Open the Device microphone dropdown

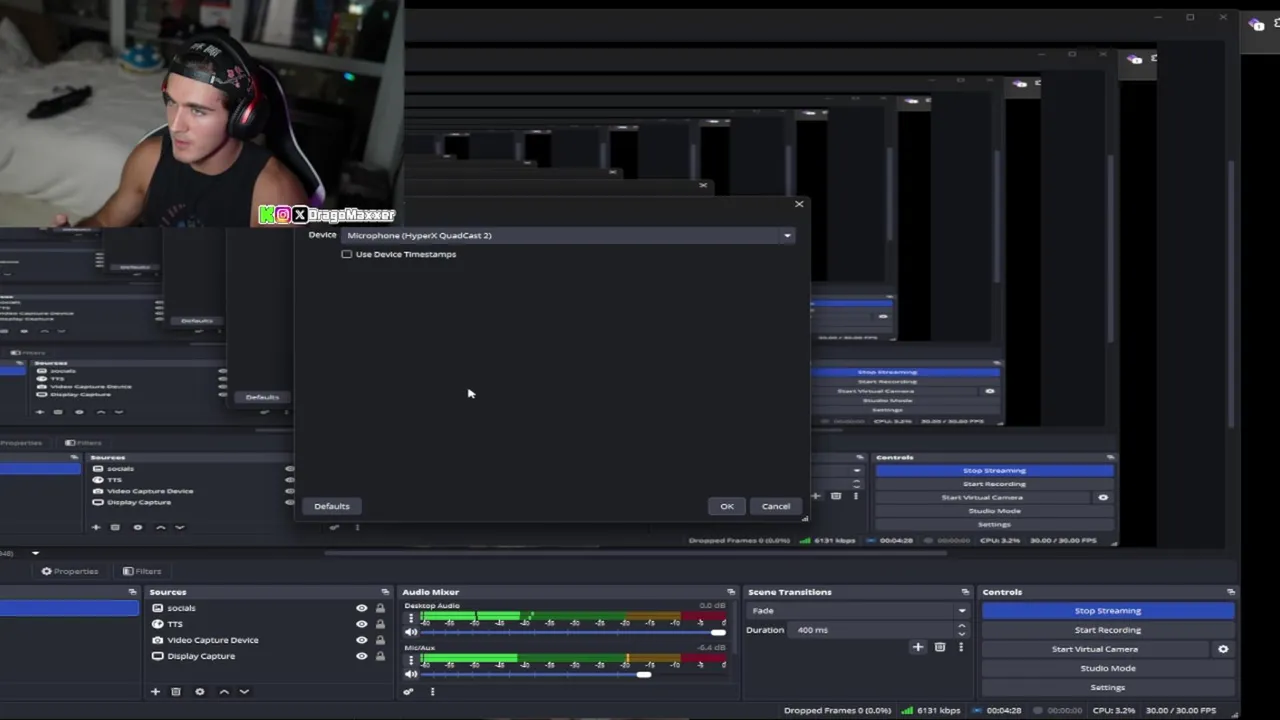tap(568, 235)
